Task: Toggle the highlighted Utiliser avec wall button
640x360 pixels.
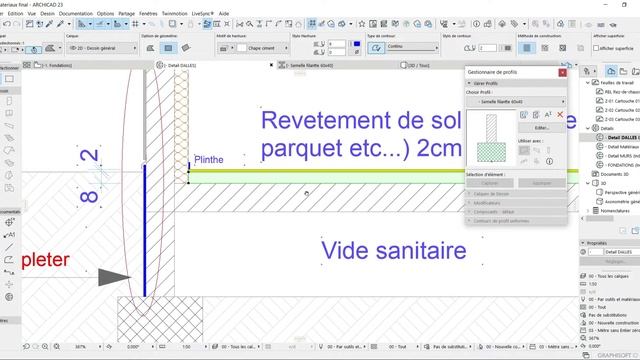Action: [524, 150]
